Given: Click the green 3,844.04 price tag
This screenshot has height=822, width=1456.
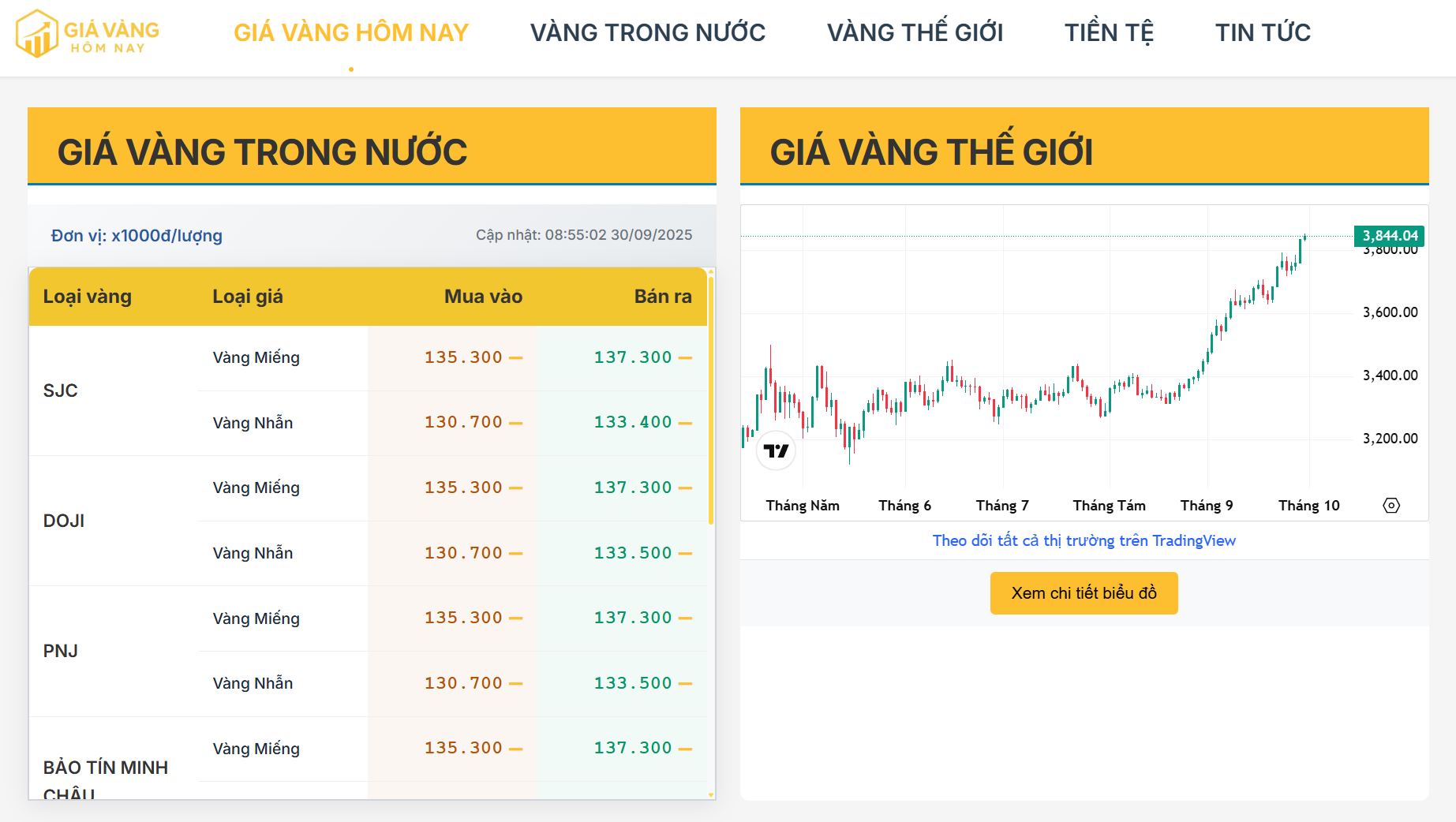Looking at the screenshot, I should (x=1389, y=235).
